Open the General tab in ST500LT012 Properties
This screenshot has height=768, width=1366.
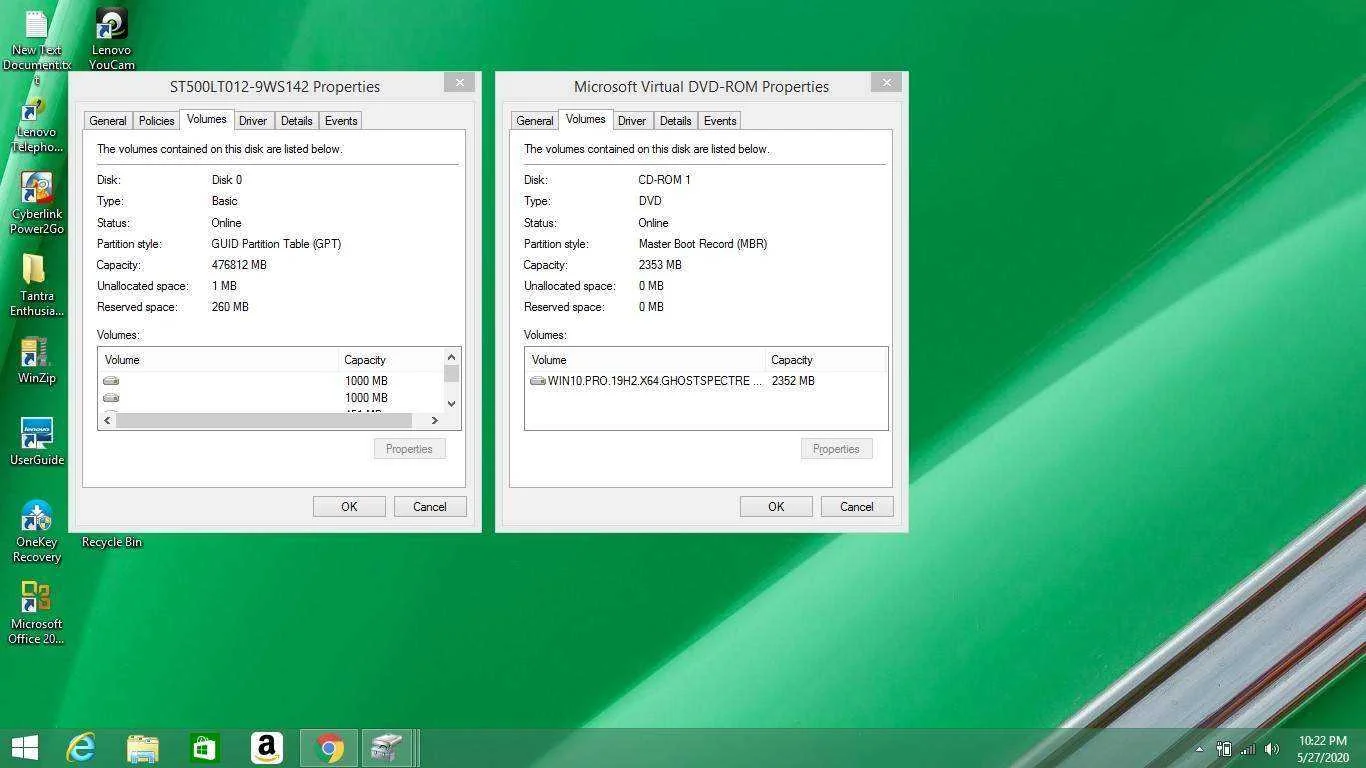coord(108,121)
